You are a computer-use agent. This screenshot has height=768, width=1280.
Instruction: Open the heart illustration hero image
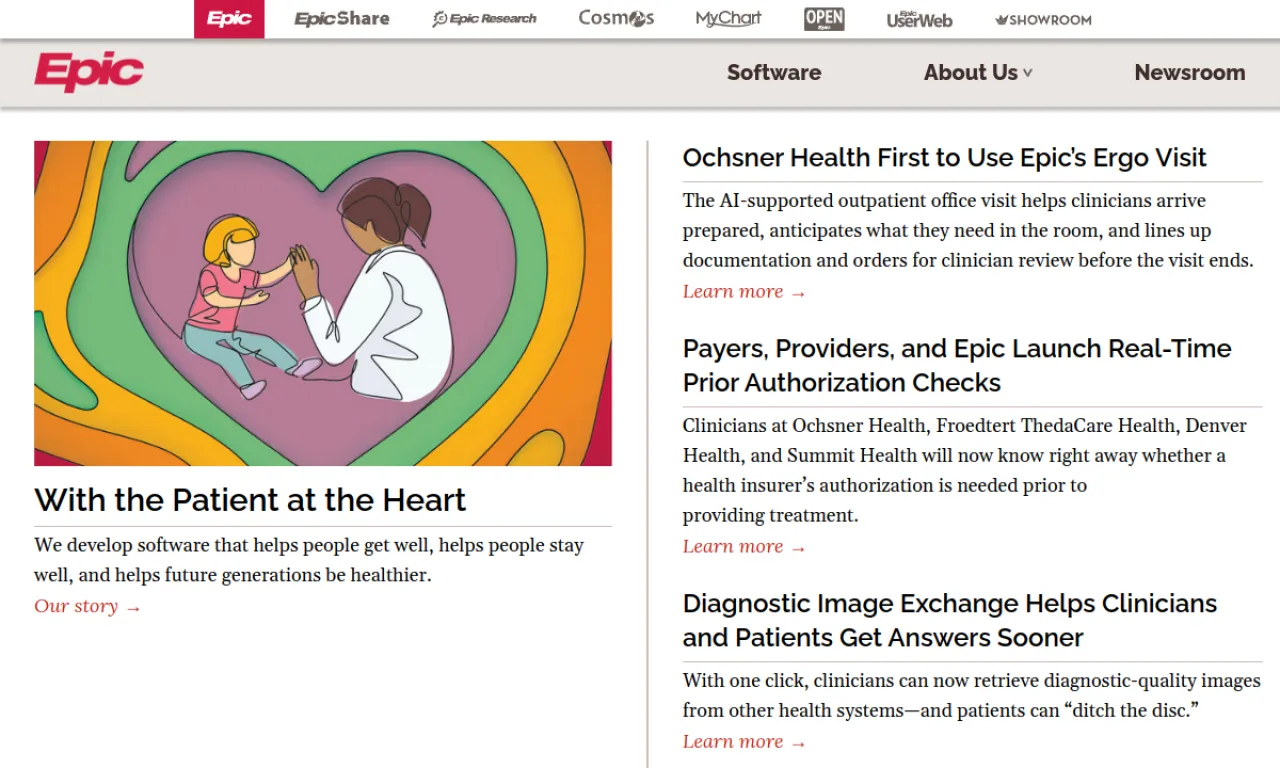(323, 303)
